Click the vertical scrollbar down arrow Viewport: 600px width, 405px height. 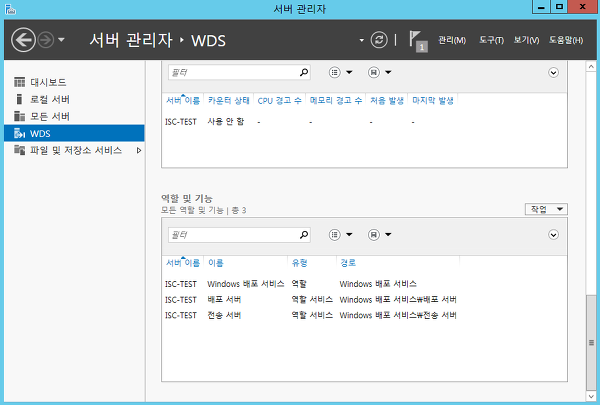coord(591,397)
